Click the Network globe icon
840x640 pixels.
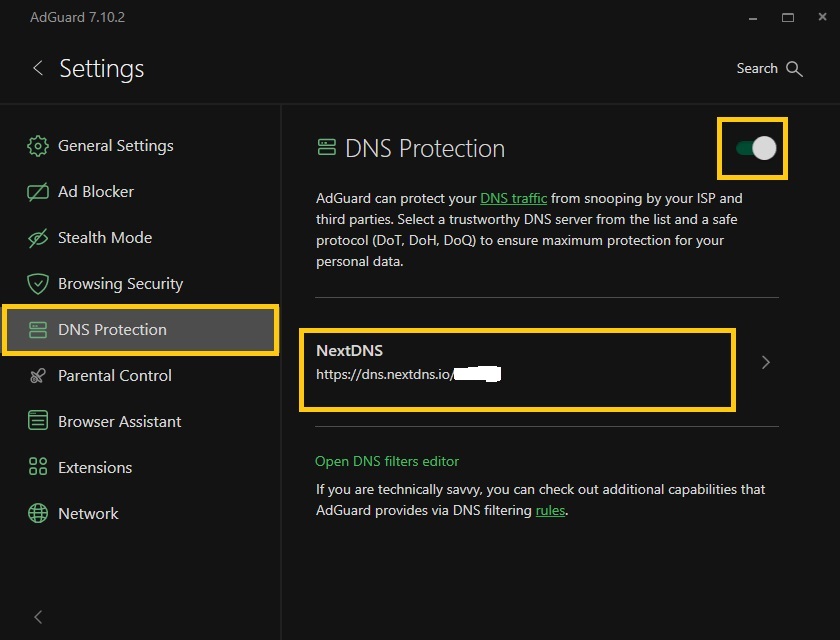(x=38, y=514)
